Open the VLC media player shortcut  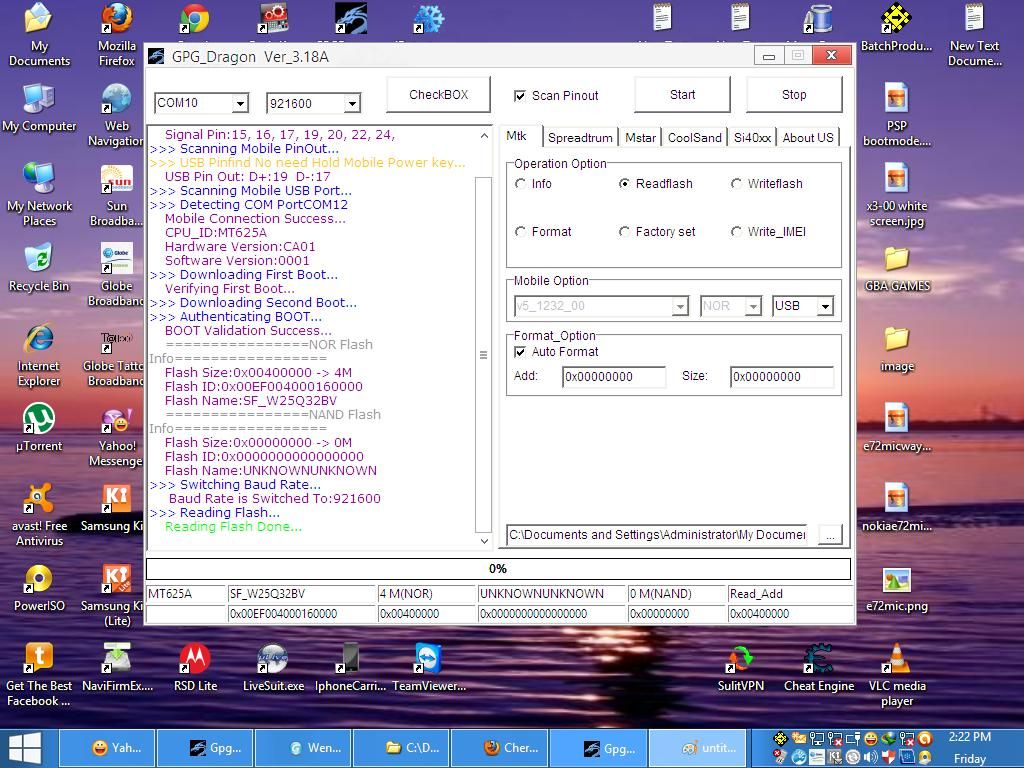tap(897, 661)
